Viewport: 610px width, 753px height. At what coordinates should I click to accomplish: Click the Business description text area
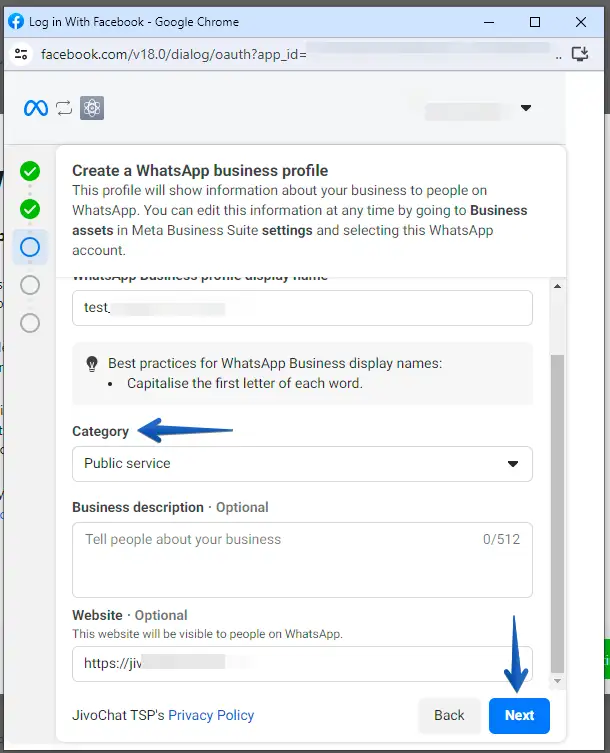[x=302, y=559]
